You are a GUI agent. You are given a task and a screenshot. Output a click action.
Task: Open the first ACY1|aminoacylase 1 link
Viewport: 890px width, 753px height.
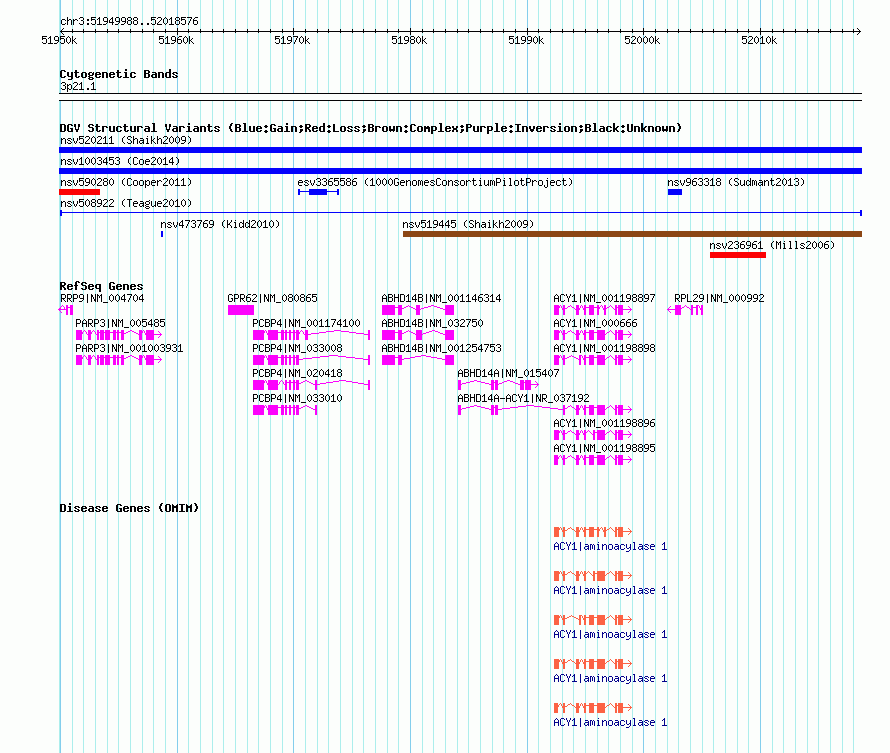pos(610,546)
